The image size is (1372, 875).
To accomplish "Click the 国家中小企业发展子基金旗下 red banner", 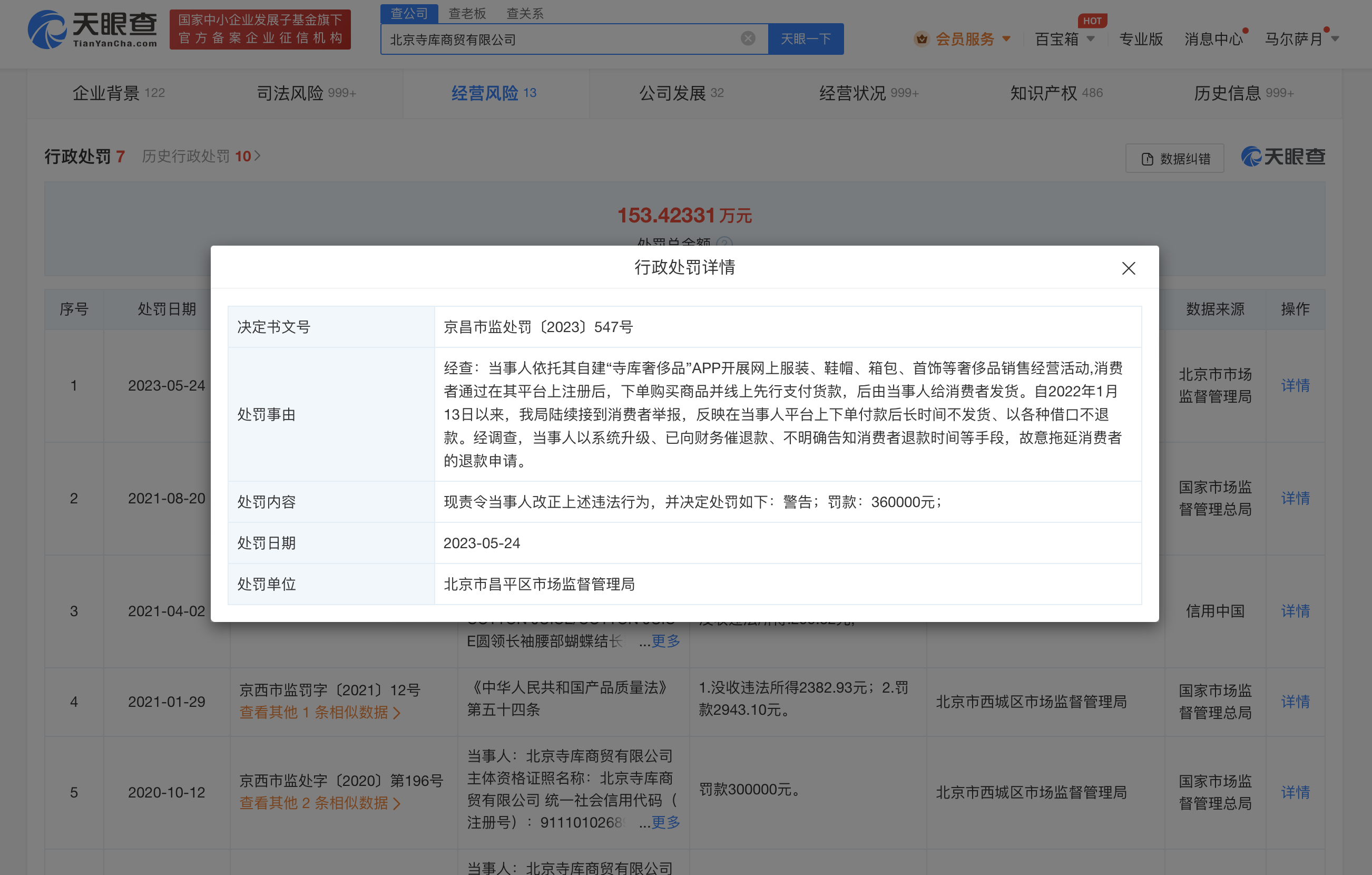I will click(260, 29).
